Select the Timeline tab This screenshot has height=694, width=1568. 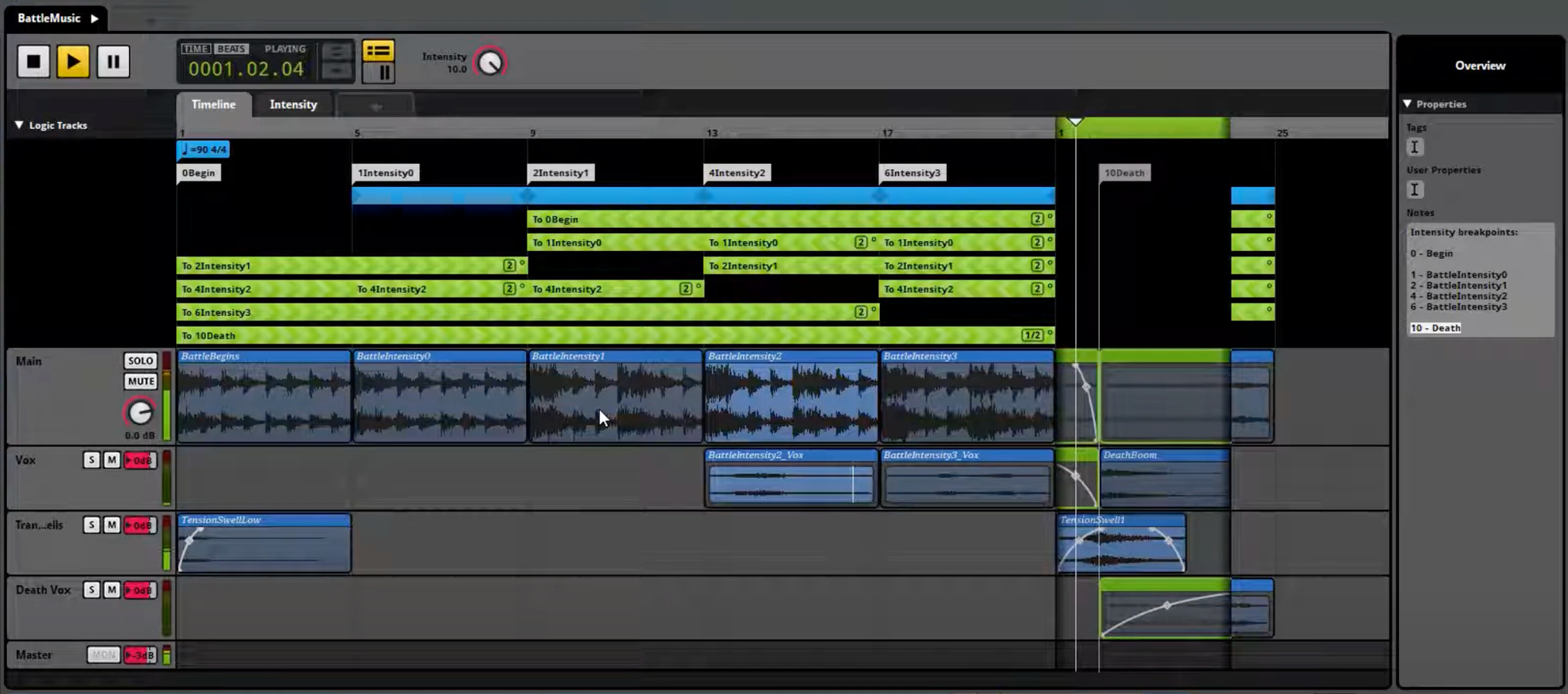pos(213,104)
